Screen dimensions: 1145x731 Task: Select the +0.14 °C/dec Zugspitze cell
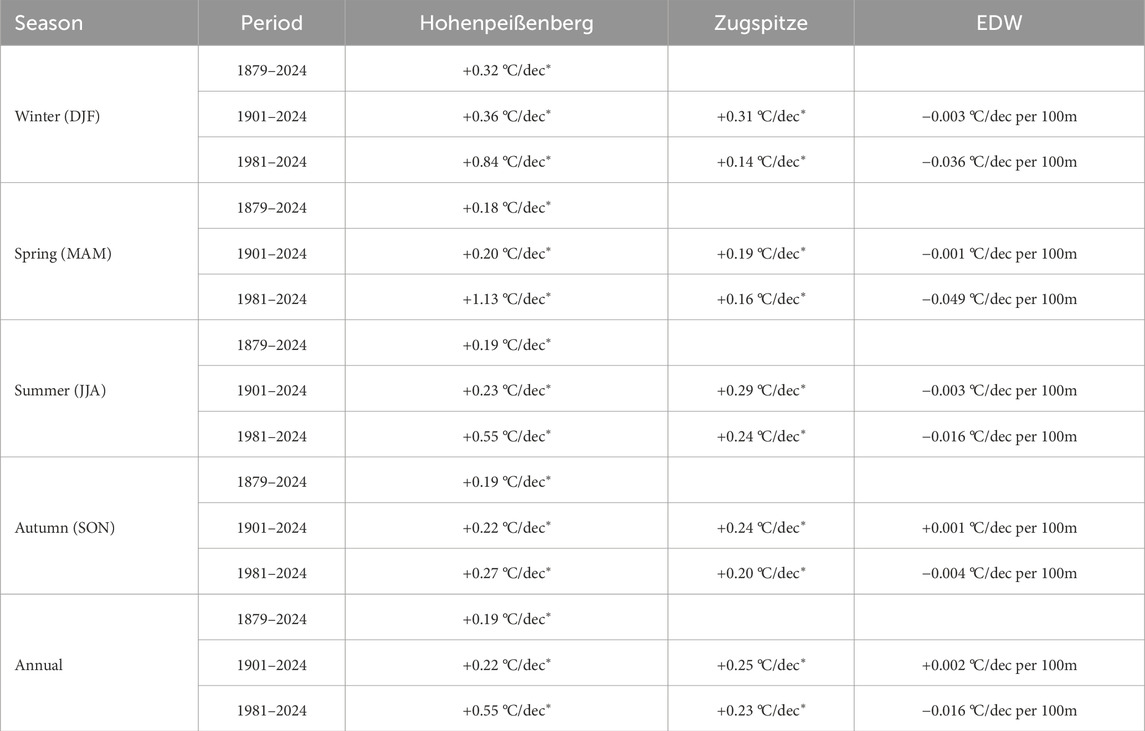(x=760, y=162)
